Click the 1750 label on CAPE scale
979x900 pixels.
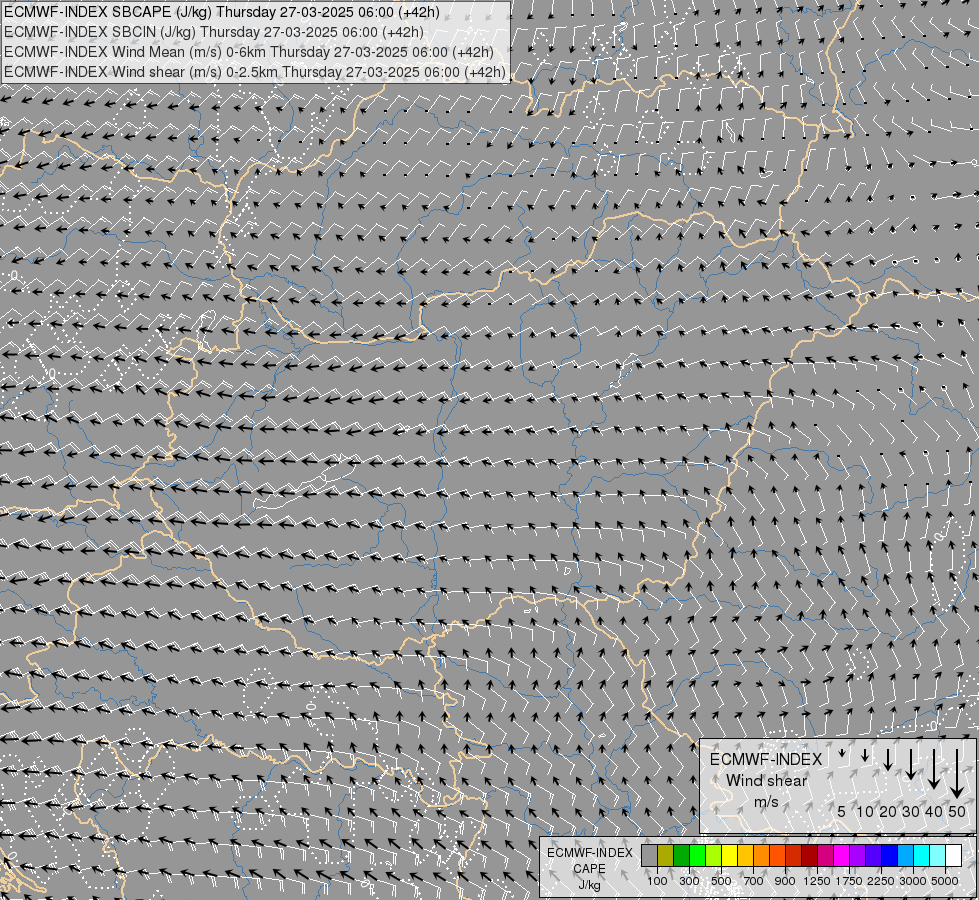click(849, 881)
